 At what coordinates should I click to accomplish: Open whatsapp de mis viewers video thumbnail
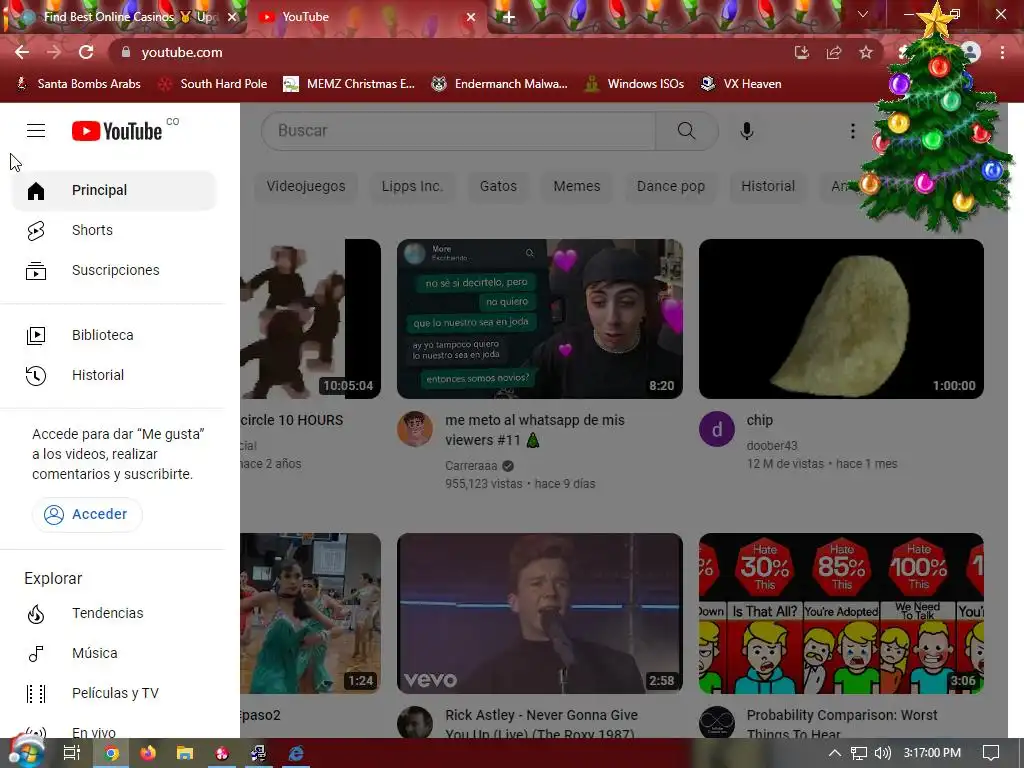point(539,319)
